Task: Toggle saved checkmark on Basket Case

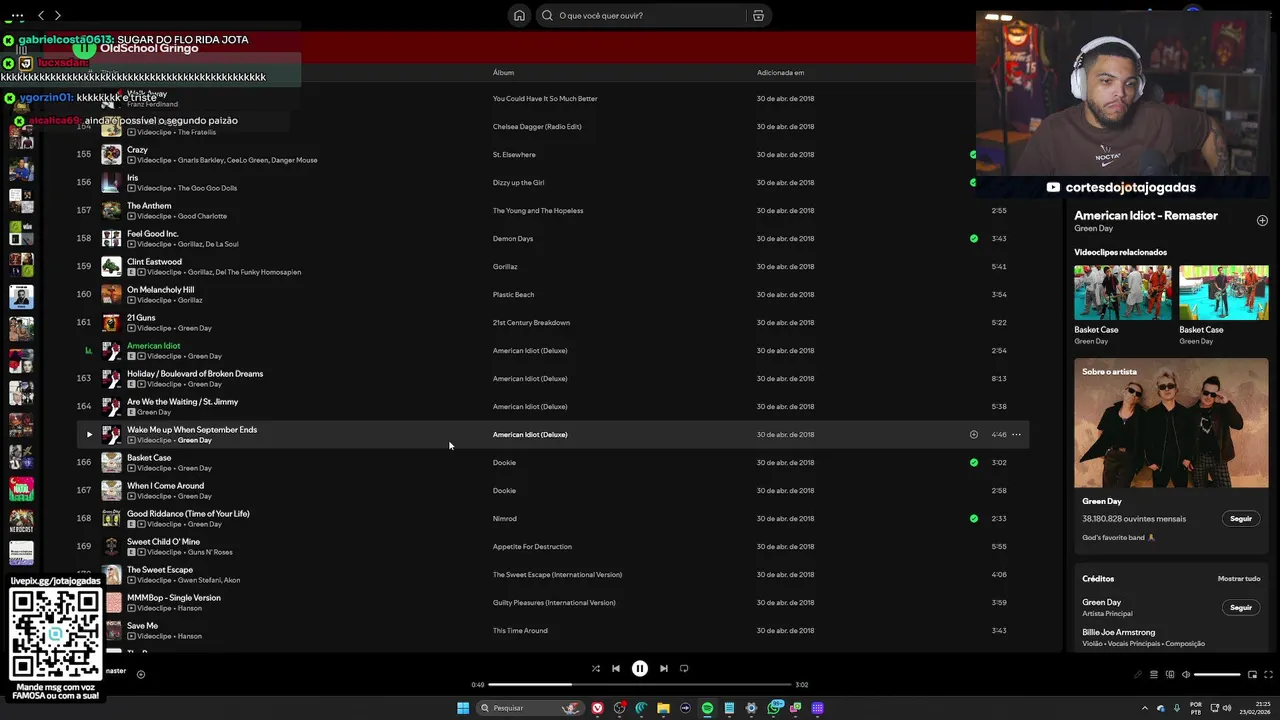Action: click(973, 462)
